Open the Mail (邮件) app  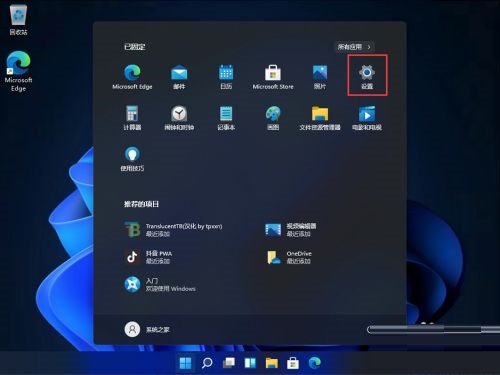179,77
